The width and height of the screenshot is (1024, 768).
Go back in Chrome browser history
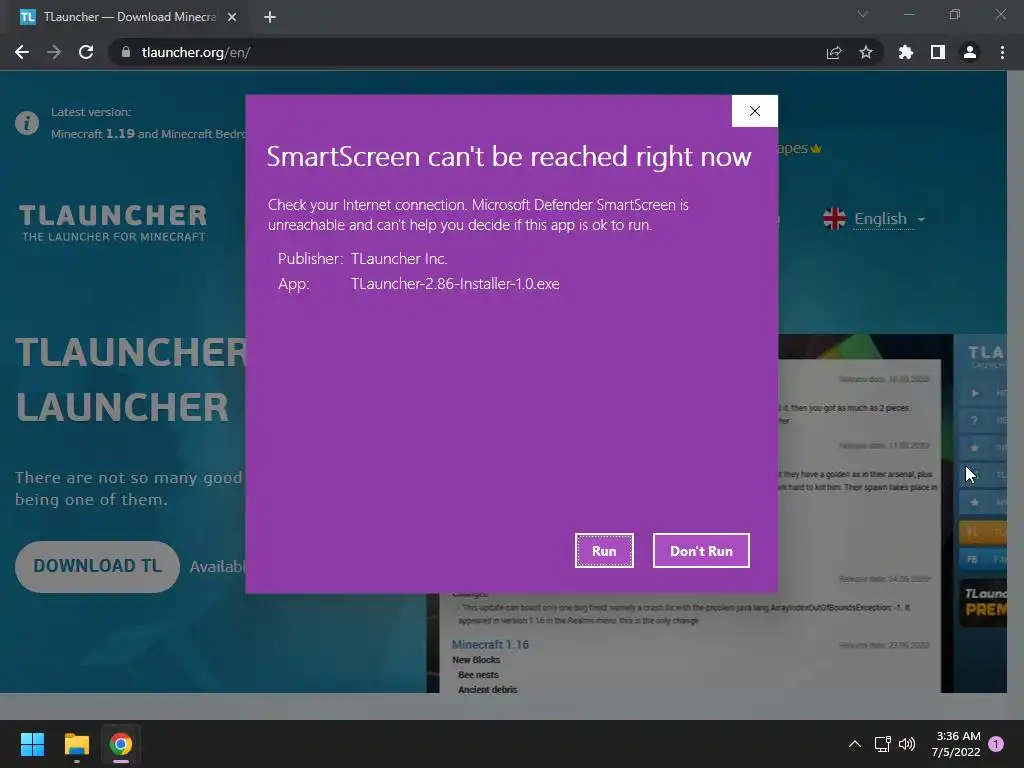pyautogui.click(x=22, y=52)
